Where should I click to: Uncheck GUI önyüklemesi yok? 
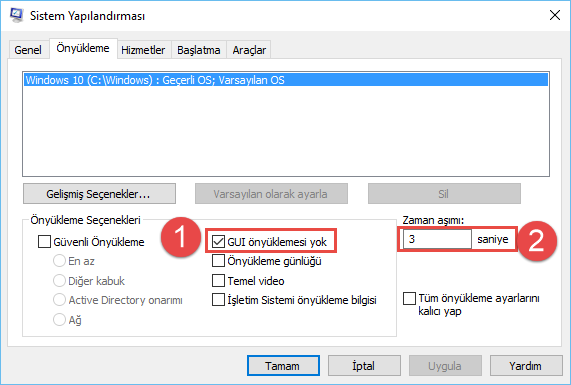click(218, 241)
